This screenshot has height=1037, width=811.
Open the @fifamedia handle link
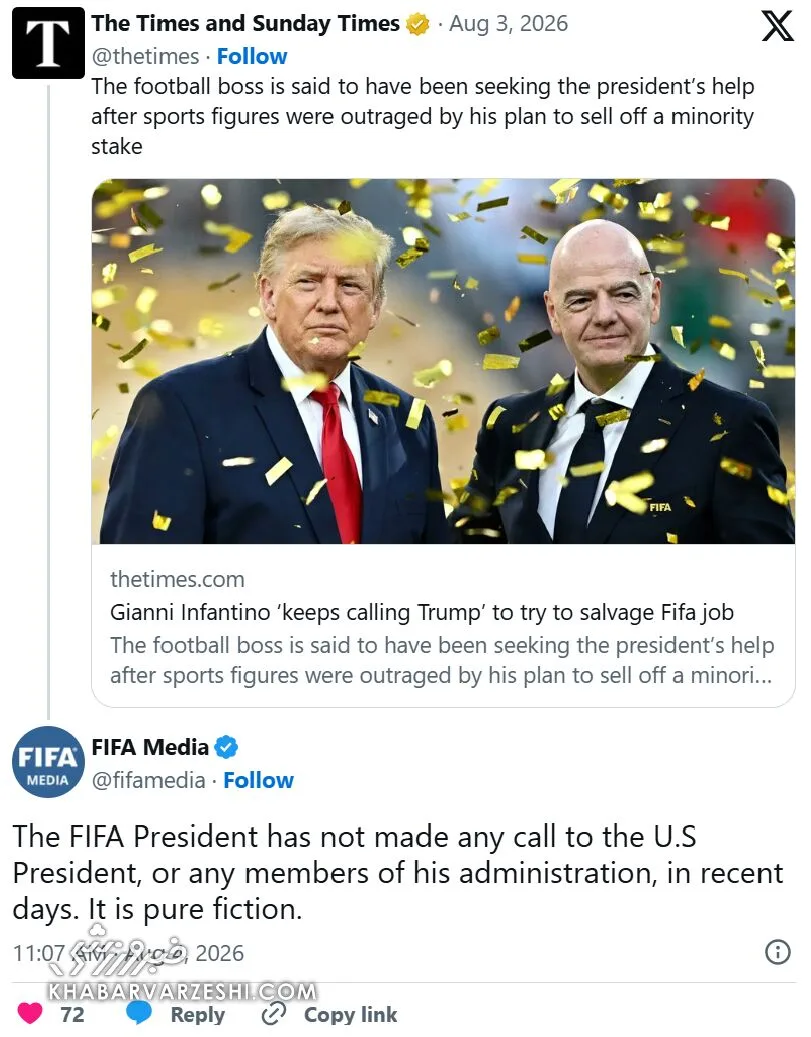[x=148, y=780]
